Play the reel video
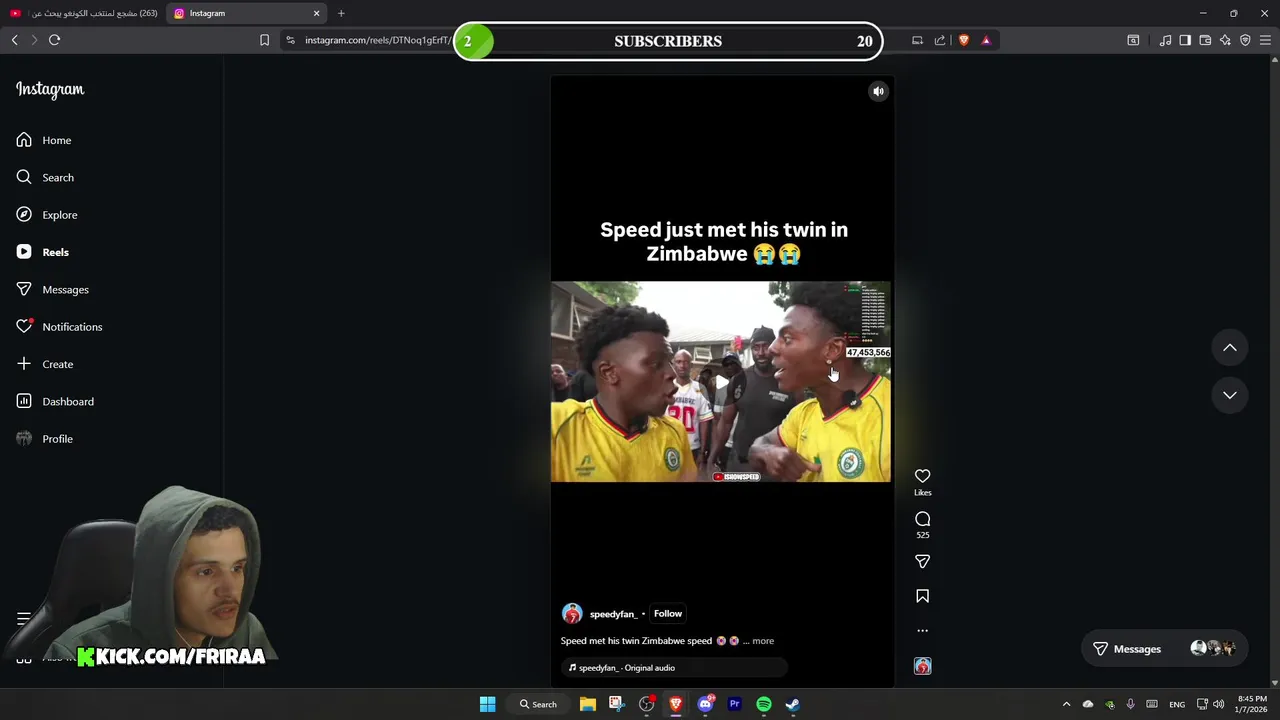The height and width of the screenshot is (720, 1280). click(721, 382)
